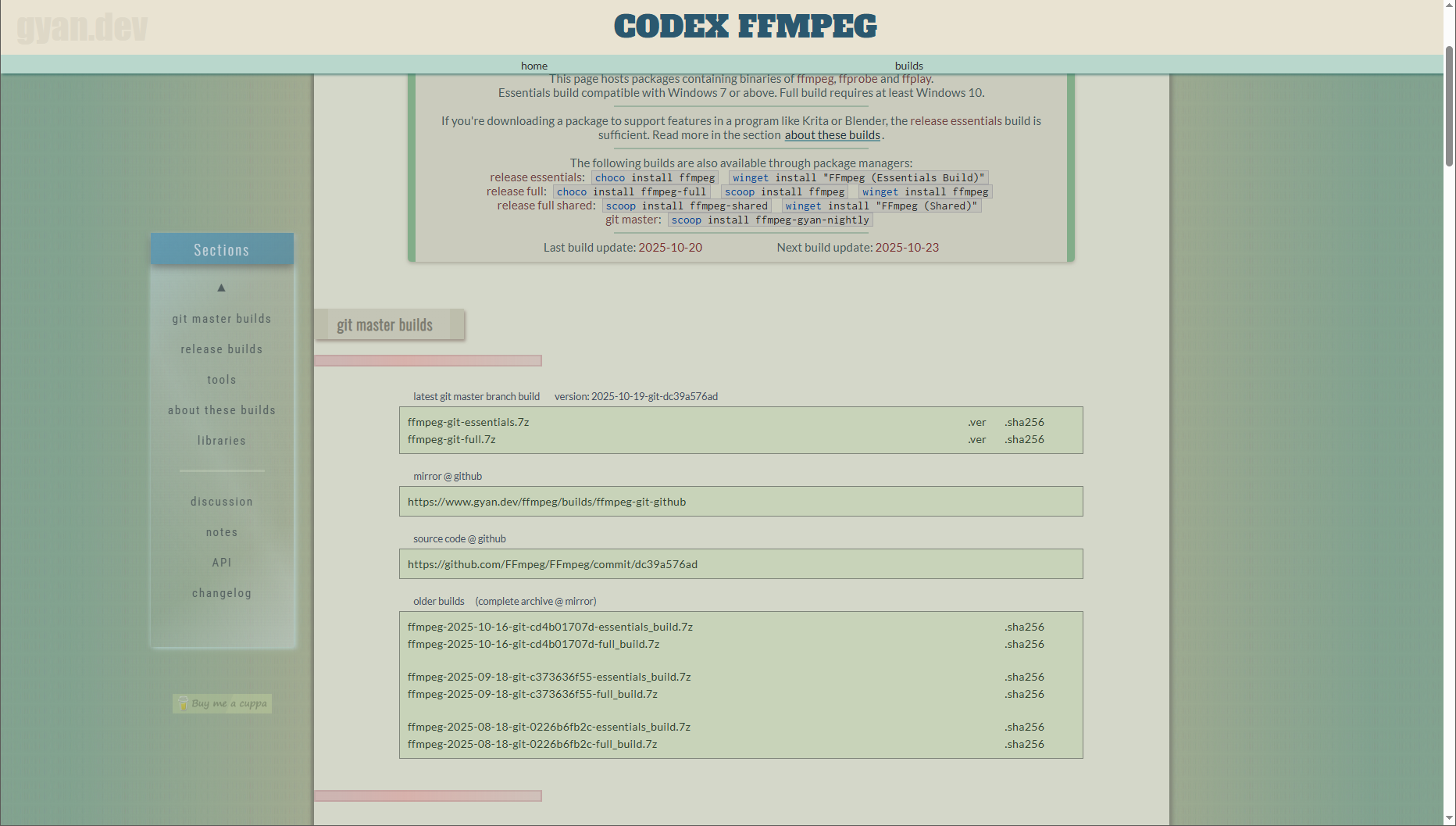Open the changelog sidebar link
1456x826 pixels.
(x=222, y=593)
